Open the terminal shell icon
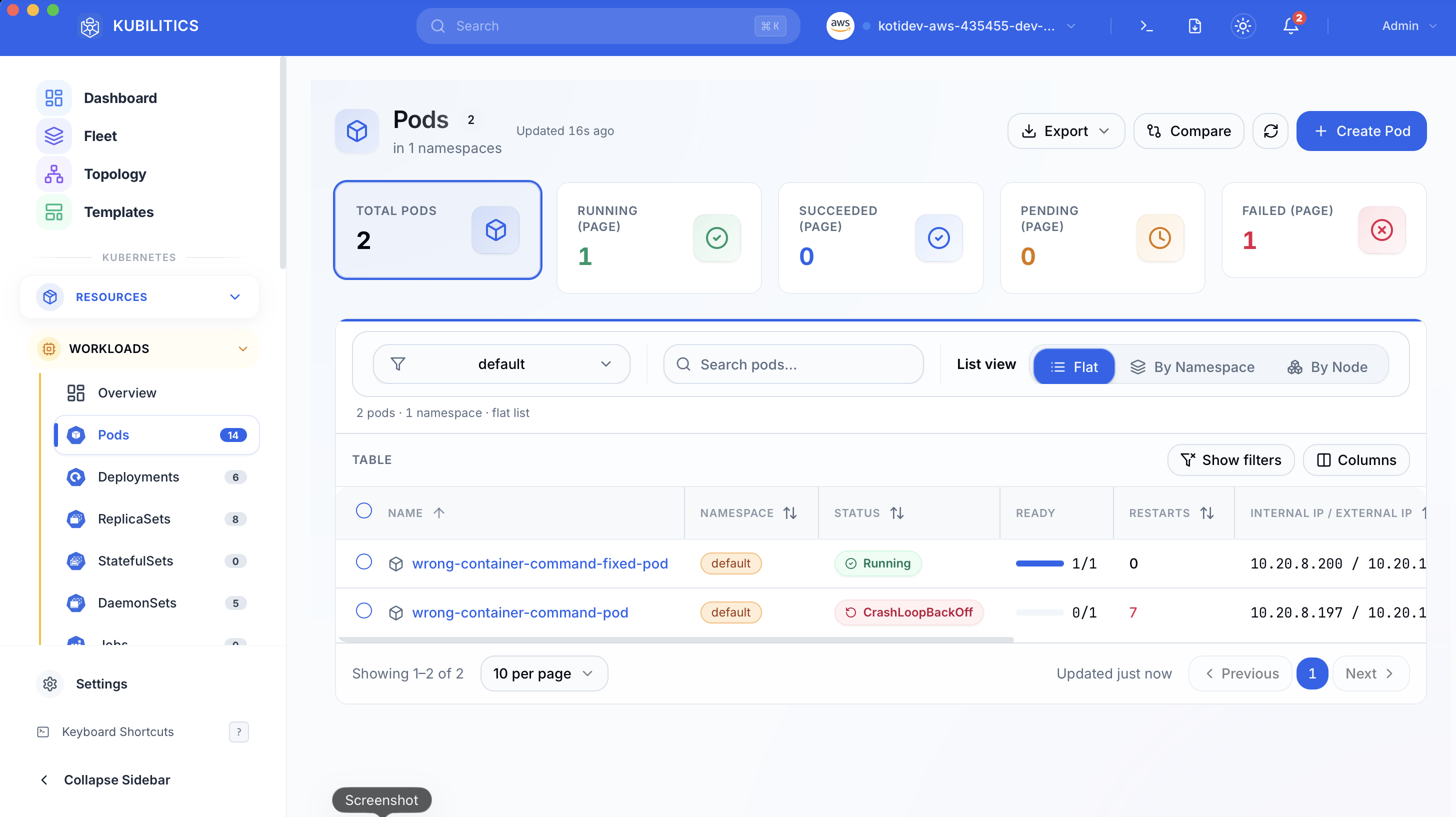The width and height of the screenshot is (1456, 817). point(1146,26)
